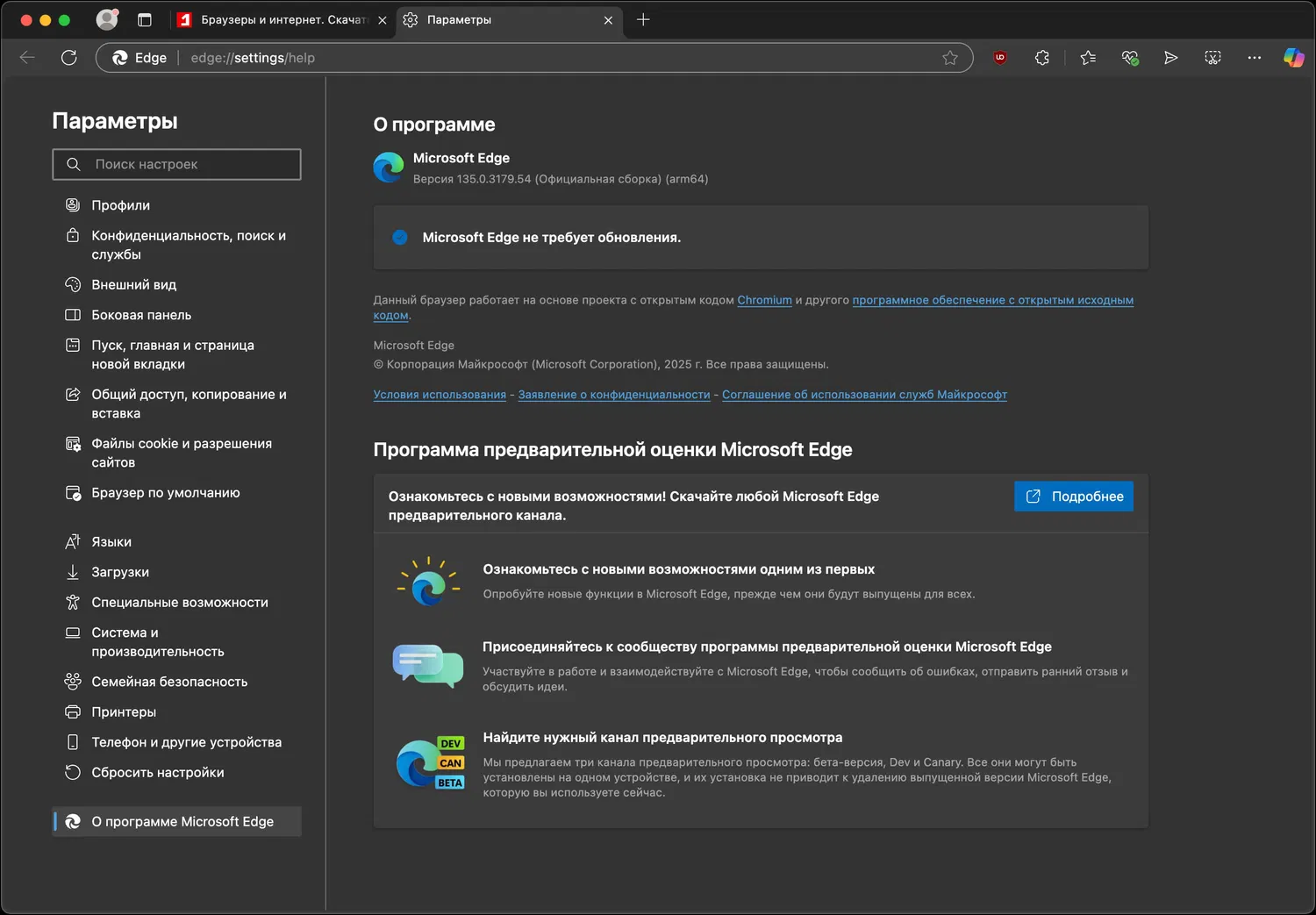
Task: Click heading Программа предварительной оценки Microsoft Edge
Action: click(613, 450)
